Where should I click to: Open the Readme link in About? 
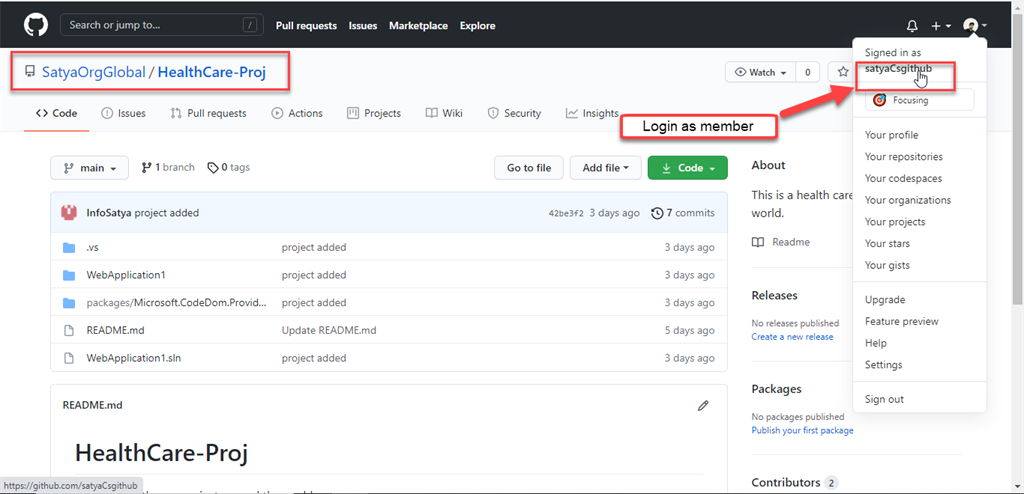click(781, 242)
